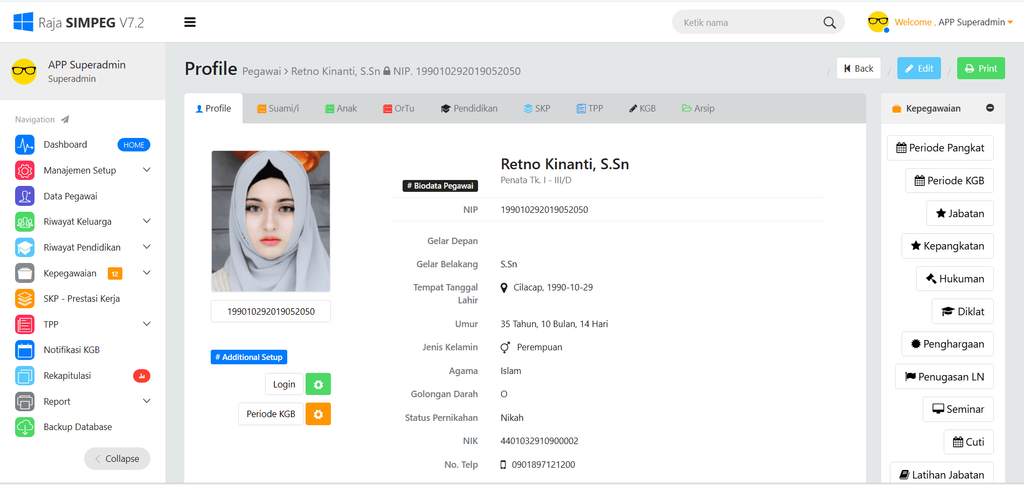Click orange gear button beside Periode KGB
Screen dimensions: 1024x485
(318, 414)
